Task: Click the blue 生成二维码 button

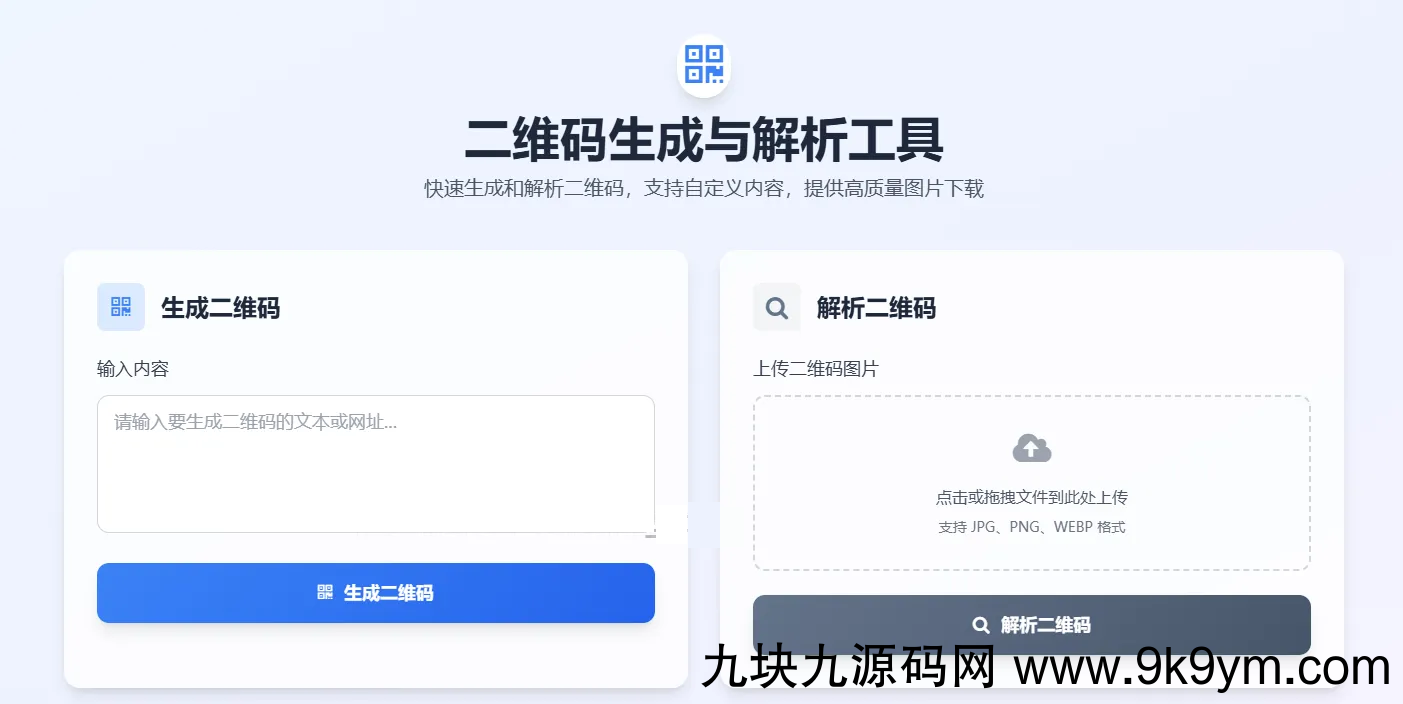Action: pyautogui.click(x=376, y=593)
